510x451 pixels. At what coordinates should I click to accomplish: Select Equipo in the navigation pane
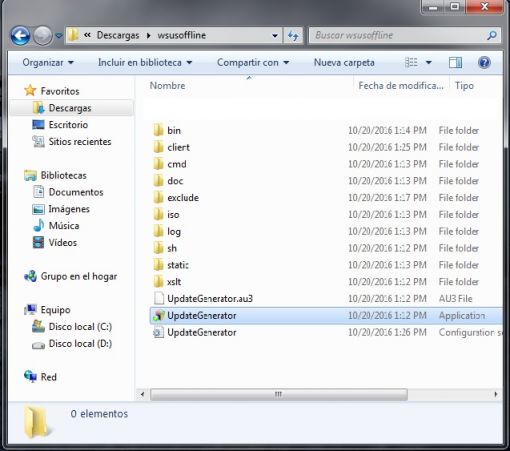point(55,310)
